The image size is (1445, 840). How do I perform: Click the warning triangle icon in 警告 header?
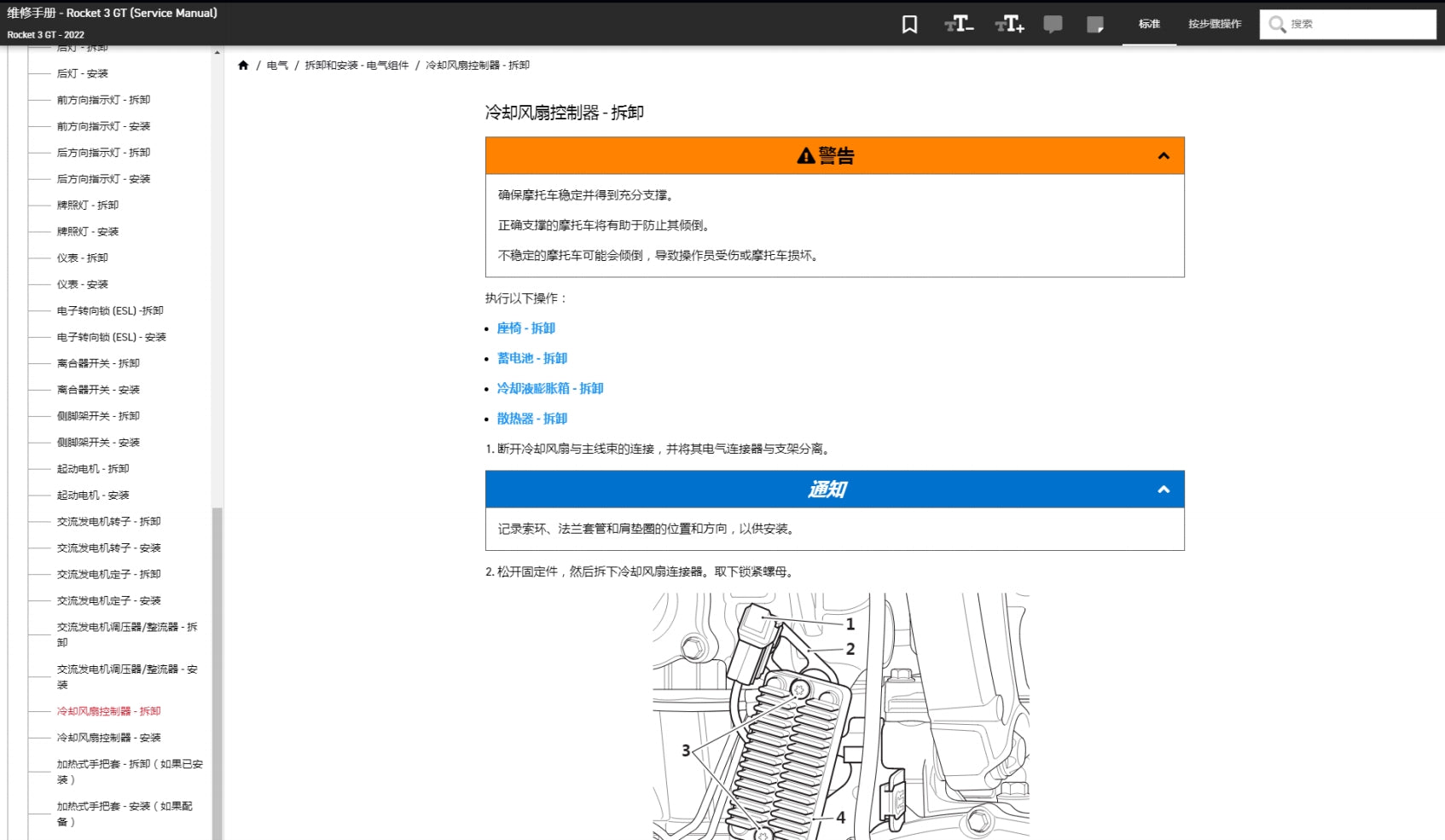(805, 156)
